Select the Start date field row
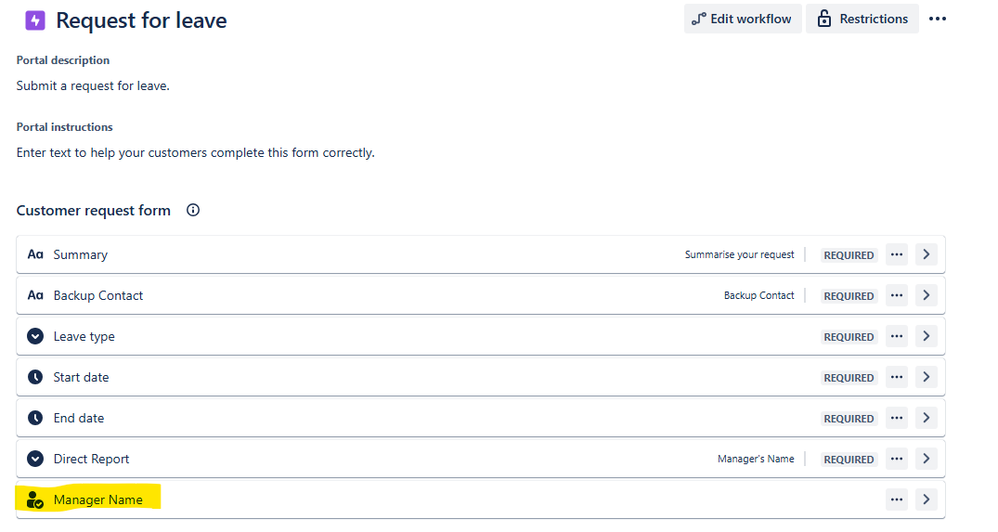Viewport: 998px width, 532px height. (481, 377)
